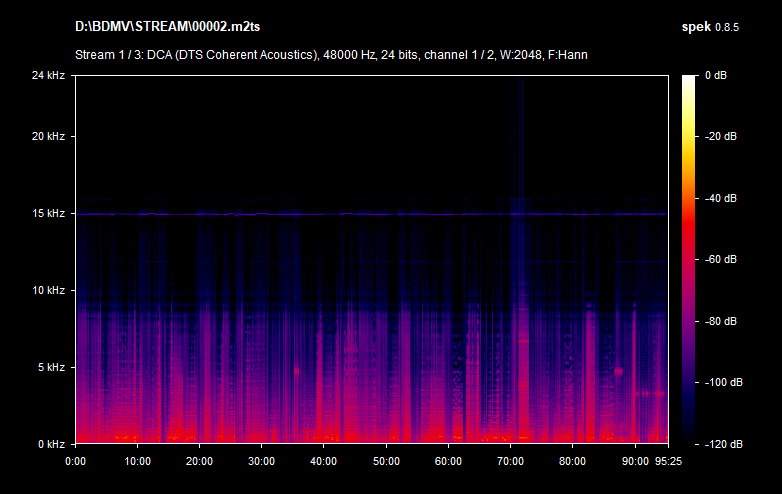Click the 5 kHz frequency axis label
The width and height of the screenshot is (782, 494).
[x=50, y=368]
